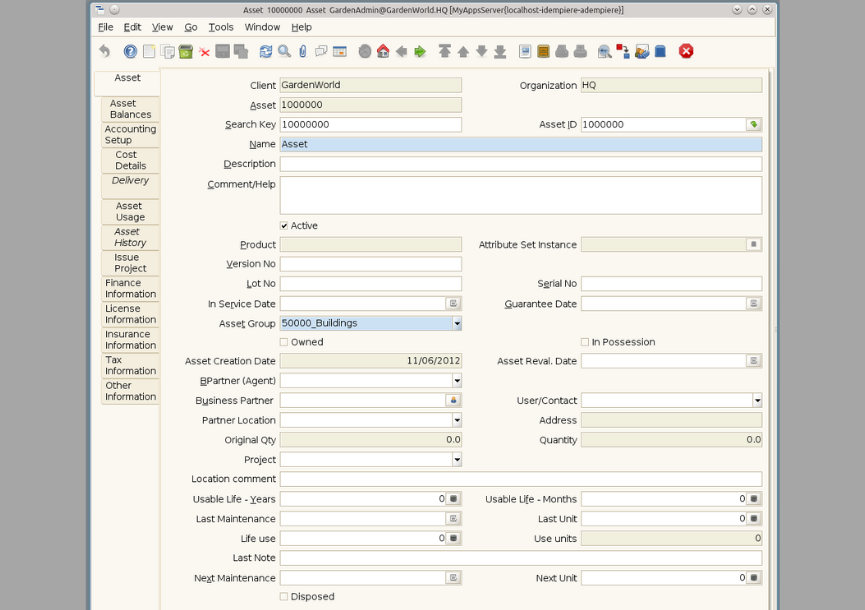
Task: Switch to the Asset Balances tab
Action: pyautogui.click(x=130, y=109)
